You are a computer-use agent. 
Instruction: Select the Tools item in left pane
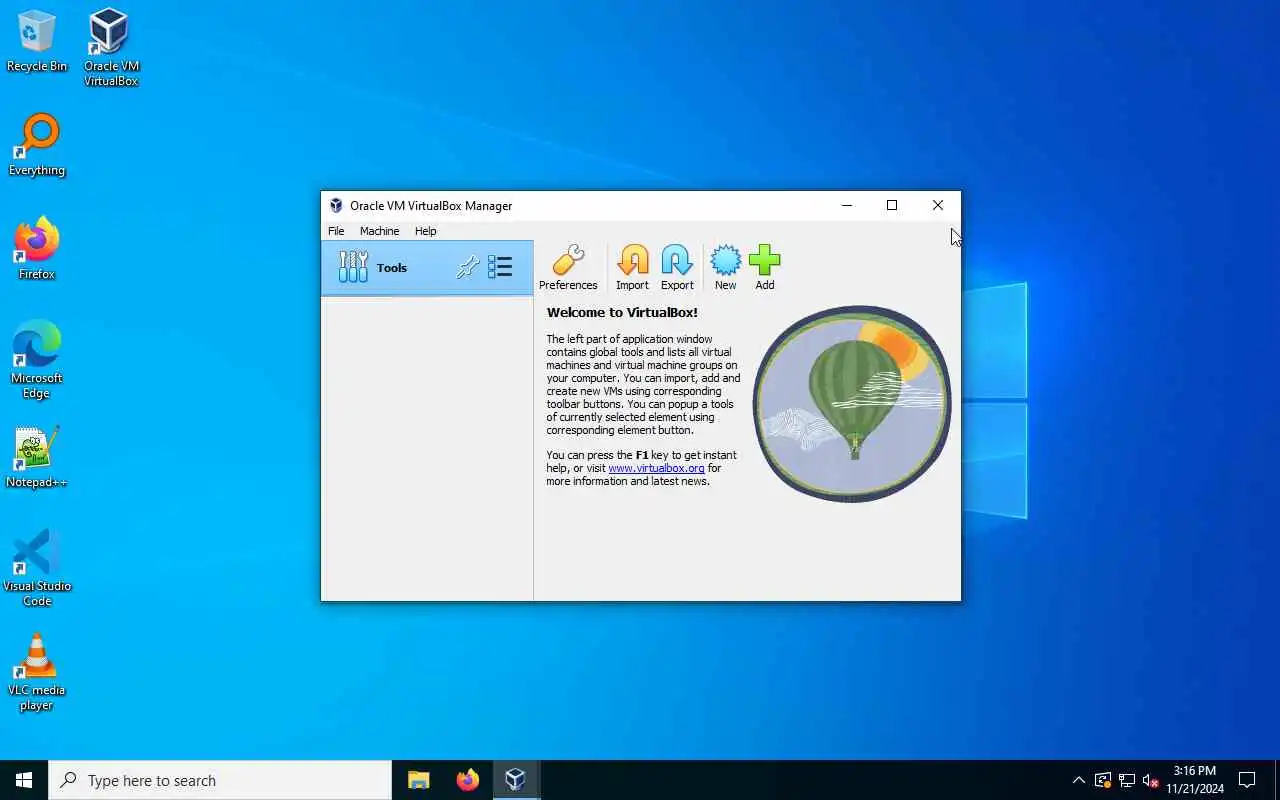(427, 267)
